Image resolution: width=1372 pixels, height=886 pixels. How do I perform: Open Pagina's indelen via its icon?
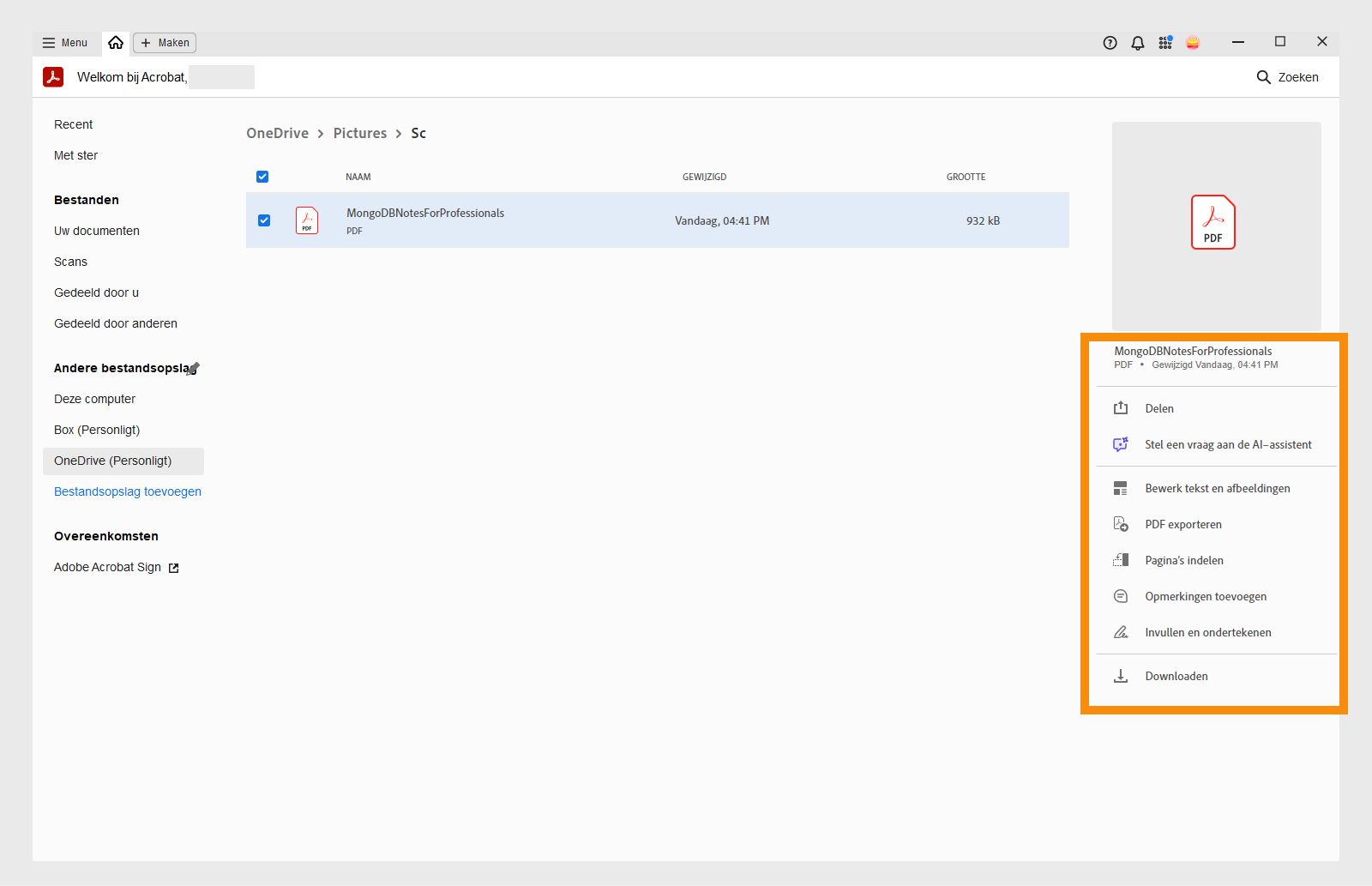coord(1121,559)
